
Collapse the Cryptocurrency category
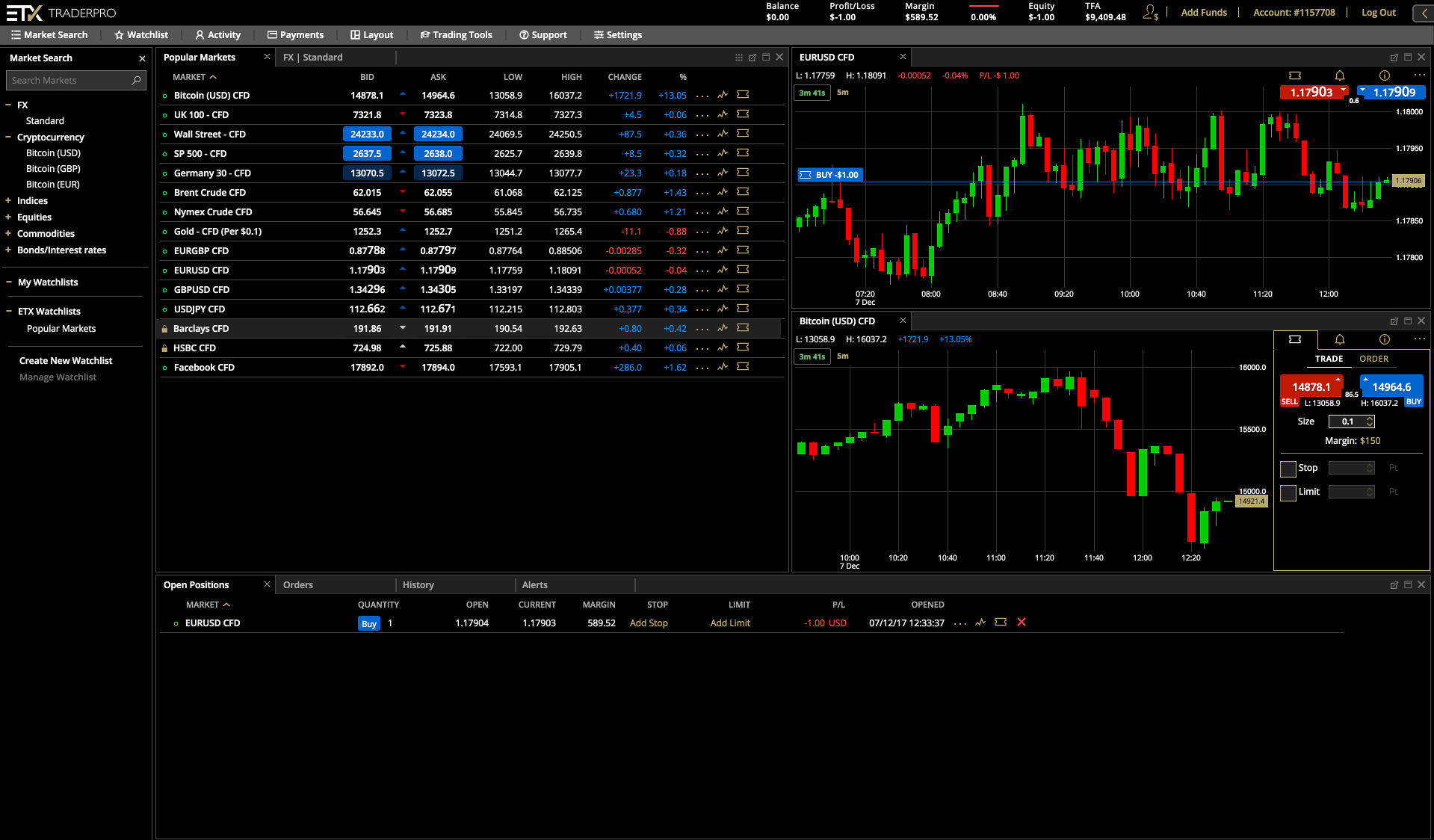pyautogui.click(x=8, y=138)
